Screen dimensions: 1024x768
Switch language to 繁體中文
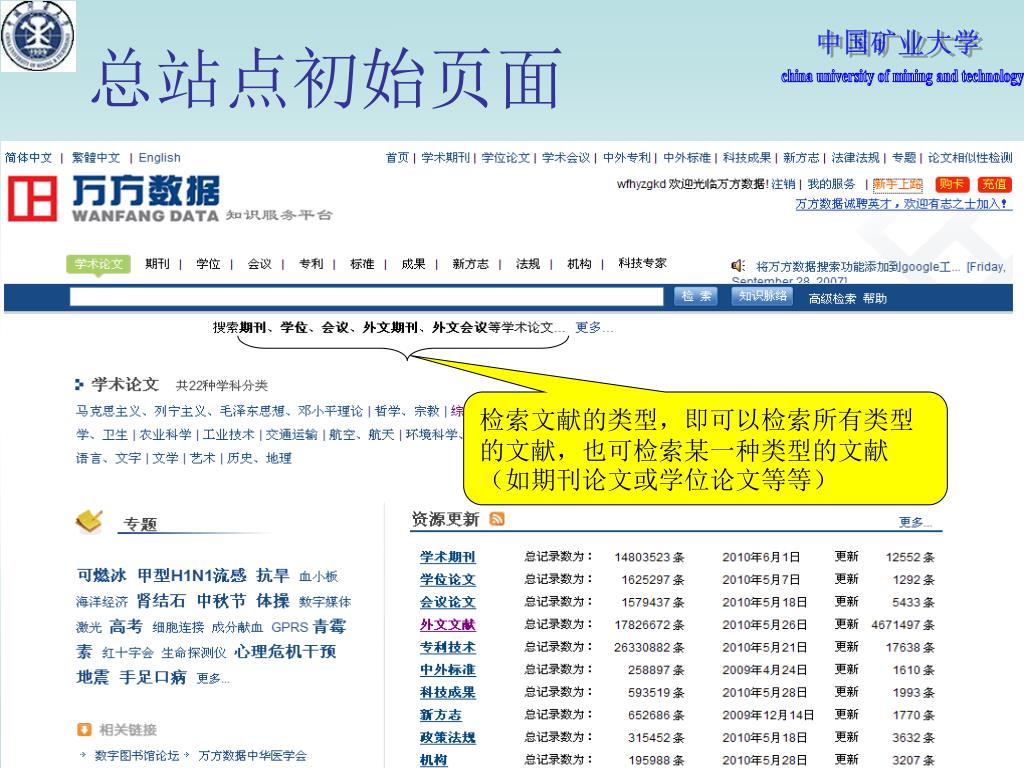coord(96,157)
